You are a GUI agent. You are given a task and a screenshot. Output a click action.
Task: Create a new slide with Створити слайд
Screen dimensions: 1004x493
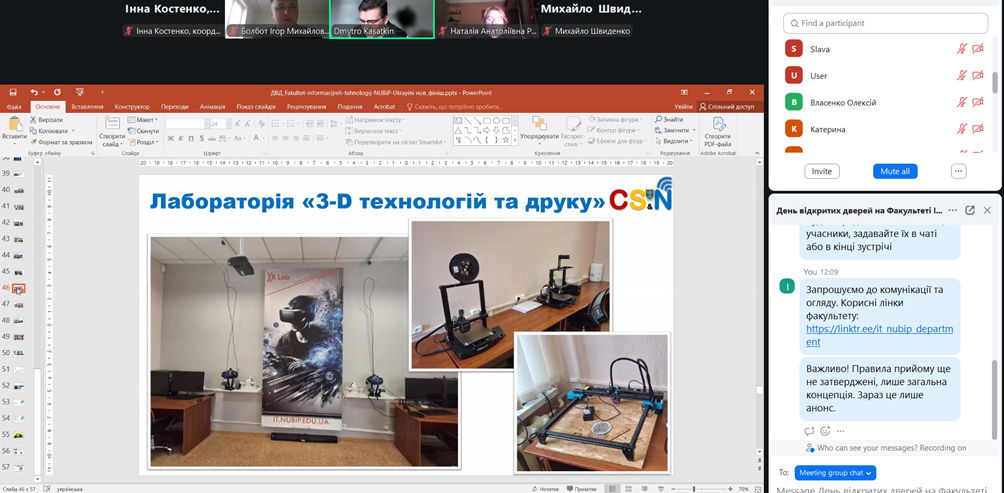pyautogui.click(x=112, y=131)
